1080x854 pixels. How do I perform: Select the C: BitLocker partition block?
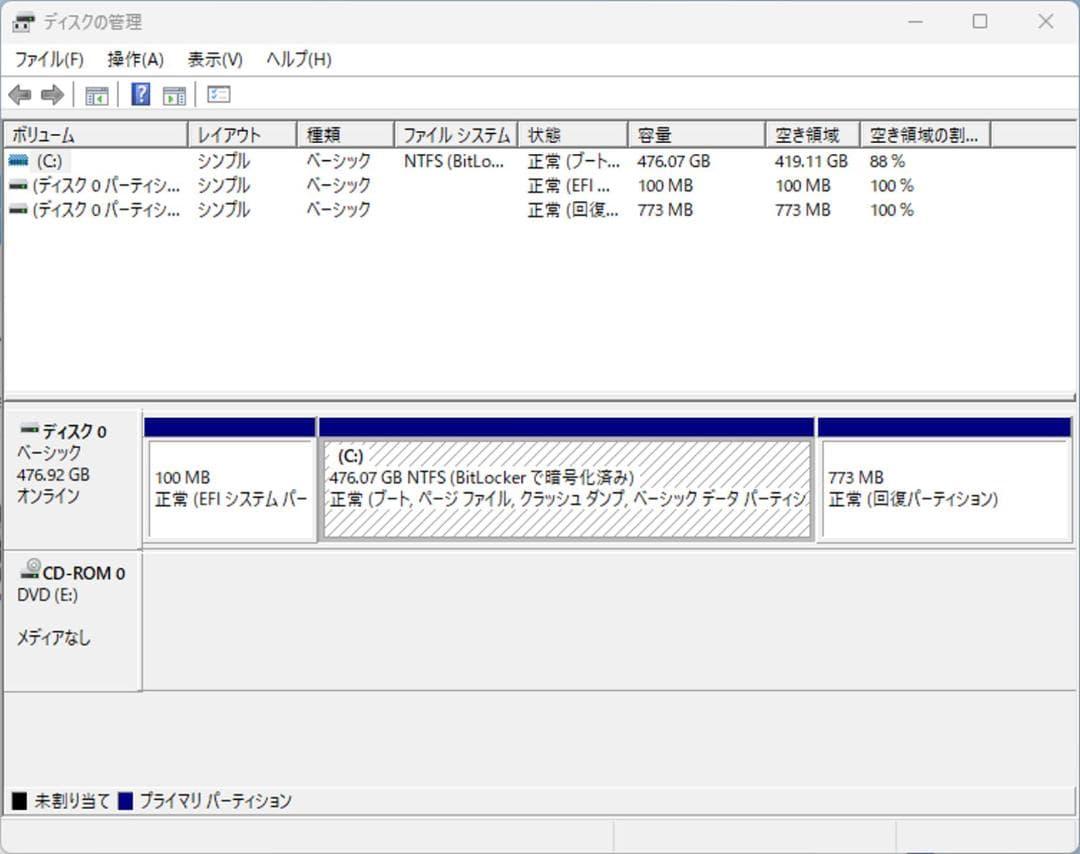click(x=565, y=480)
